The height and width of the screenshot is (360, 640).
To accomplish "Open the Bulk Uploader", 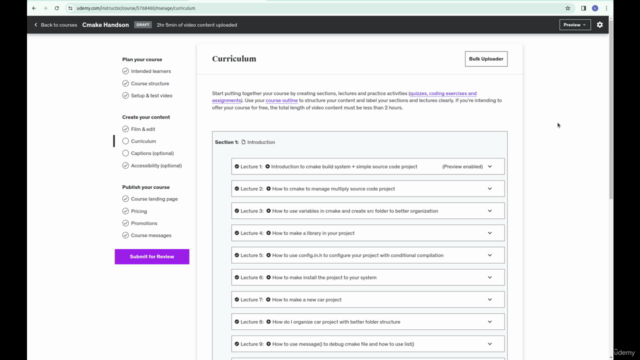I will pyautogui.click(x=486, y=59).
